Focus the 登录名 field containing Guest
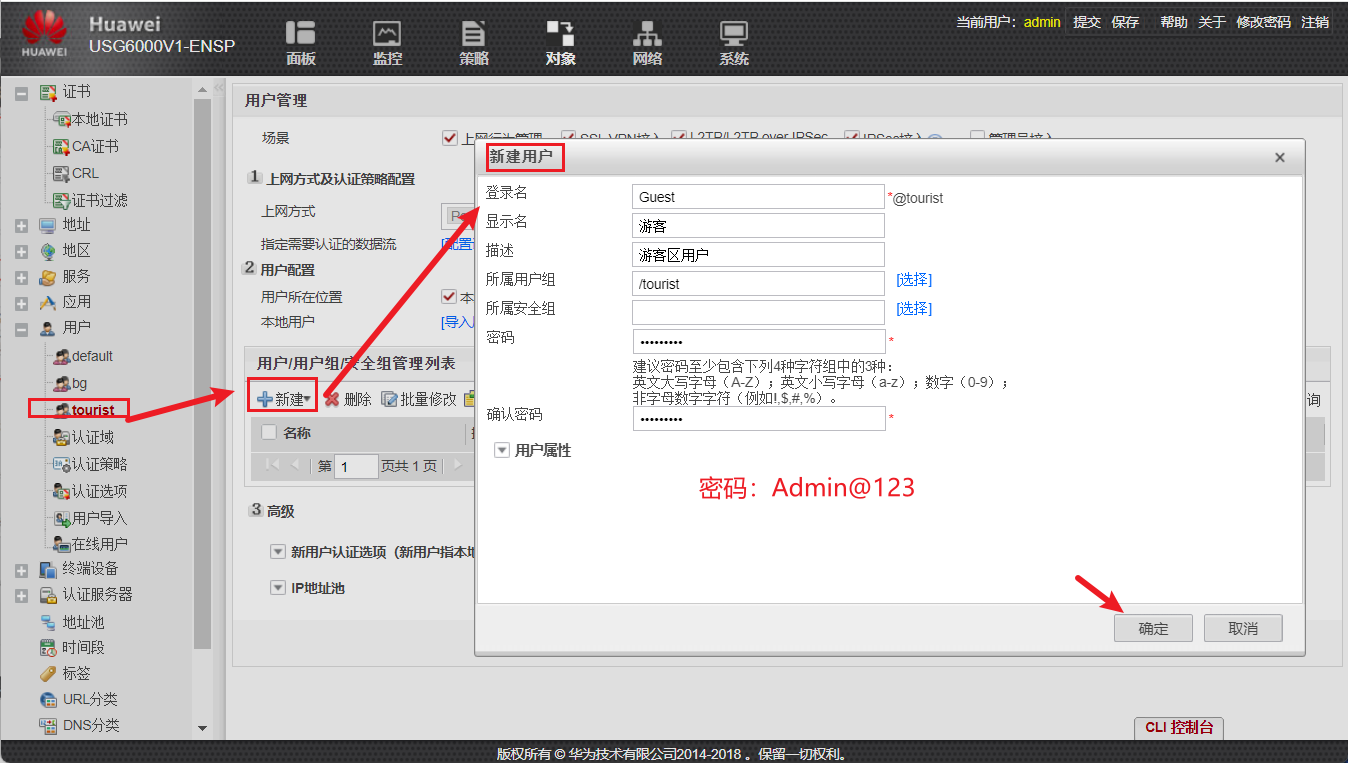Viewport: 1348px width, 763px height. 759,197
